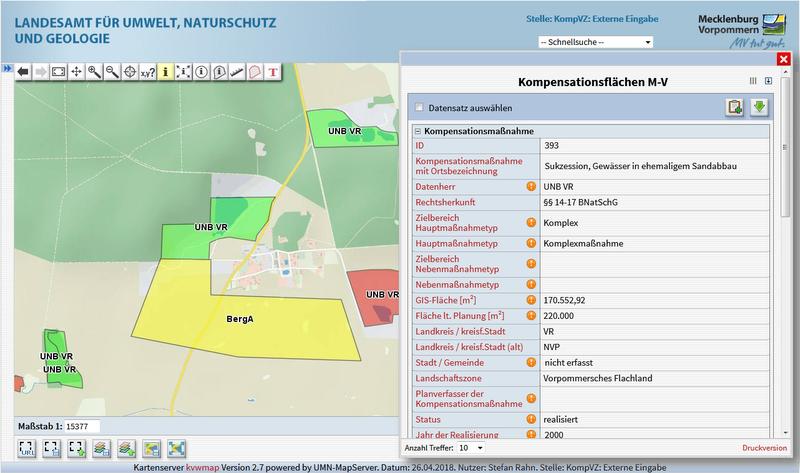
Task: Select the highlighted info query tool
Action: (x=166, y=72)
